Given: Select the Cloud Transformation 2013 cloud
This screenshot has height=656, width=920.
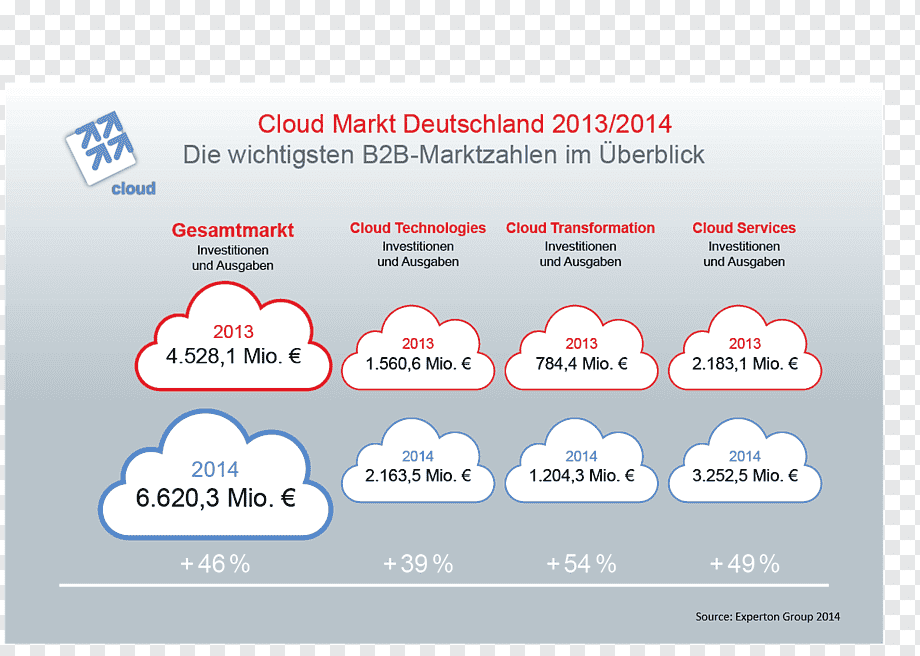Looking at the screenshot, I should (581, 347).
